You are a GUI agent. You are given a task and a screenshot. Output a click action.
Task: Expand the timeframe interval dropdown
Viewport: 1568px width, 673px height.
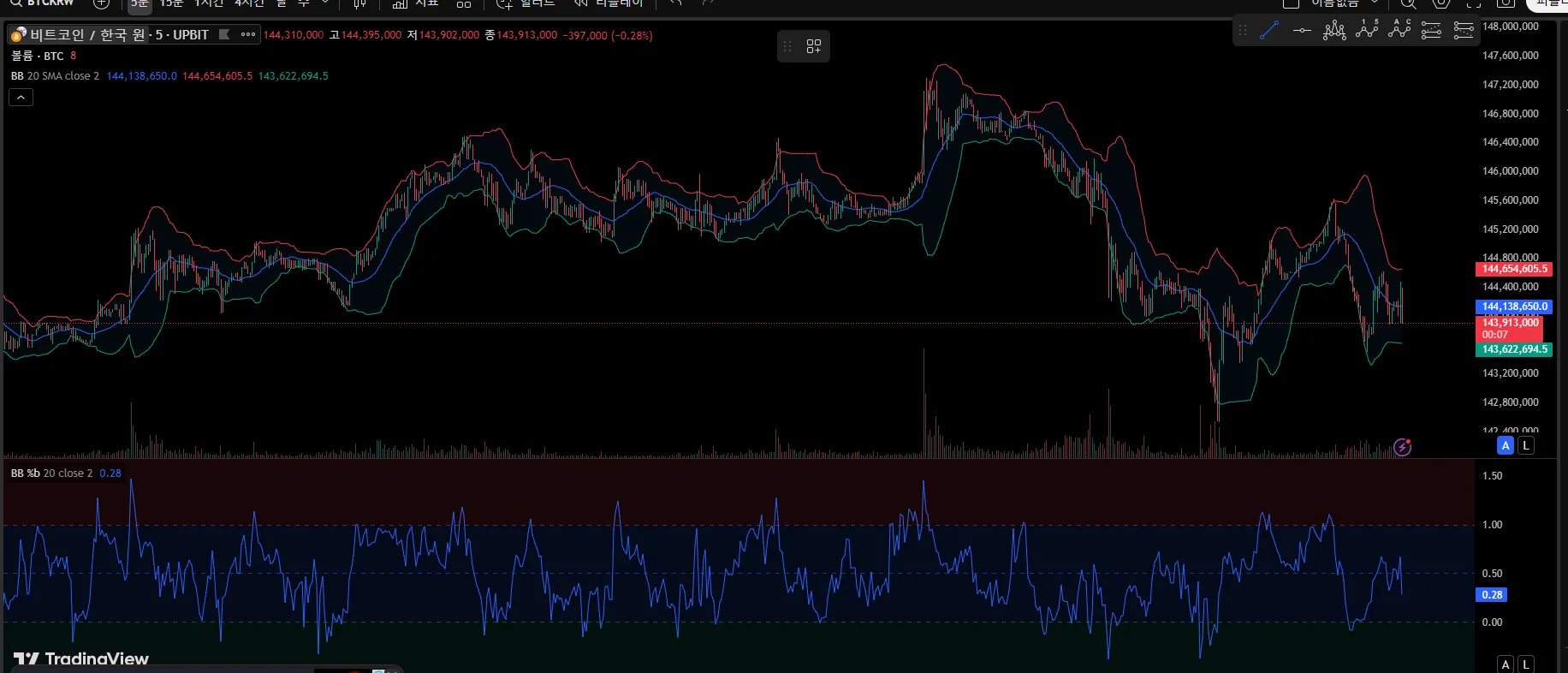click(325, 3)
